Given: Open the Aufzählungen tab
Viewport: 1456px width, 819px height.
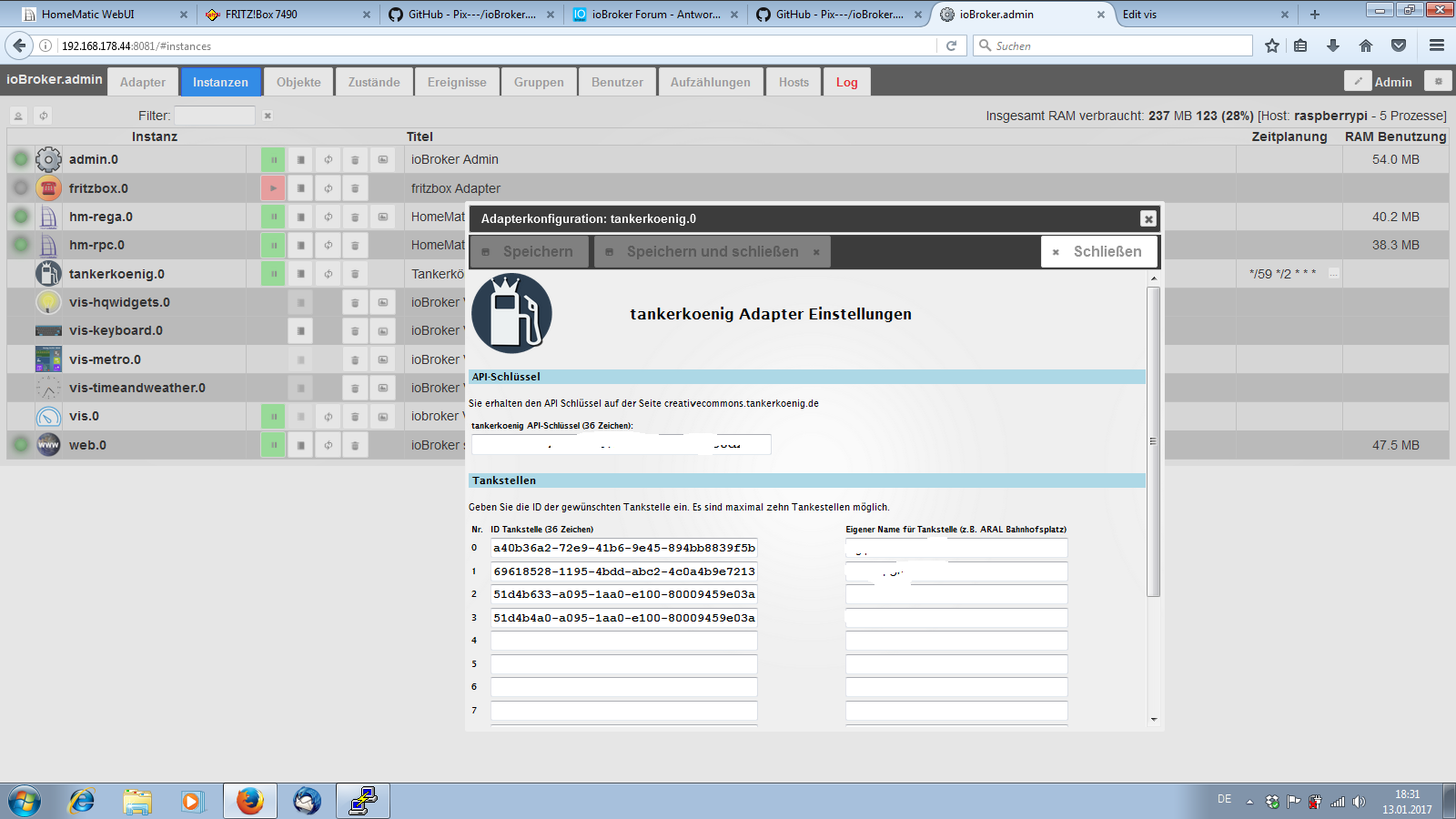Looking at the screenshot, I should (x=711, y=82).
